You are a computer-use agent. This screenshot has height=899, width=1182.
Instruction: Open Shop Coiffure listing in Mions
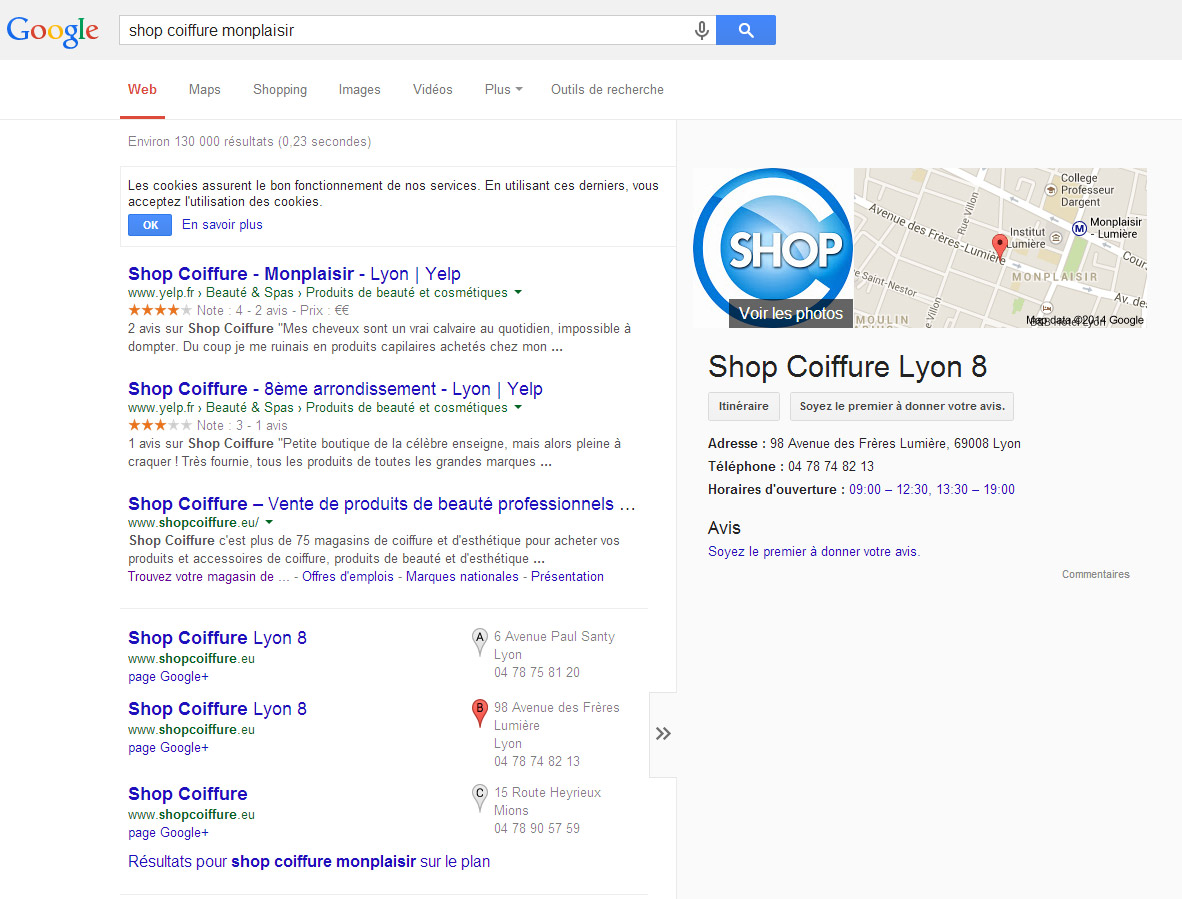(x=188, y=794)
